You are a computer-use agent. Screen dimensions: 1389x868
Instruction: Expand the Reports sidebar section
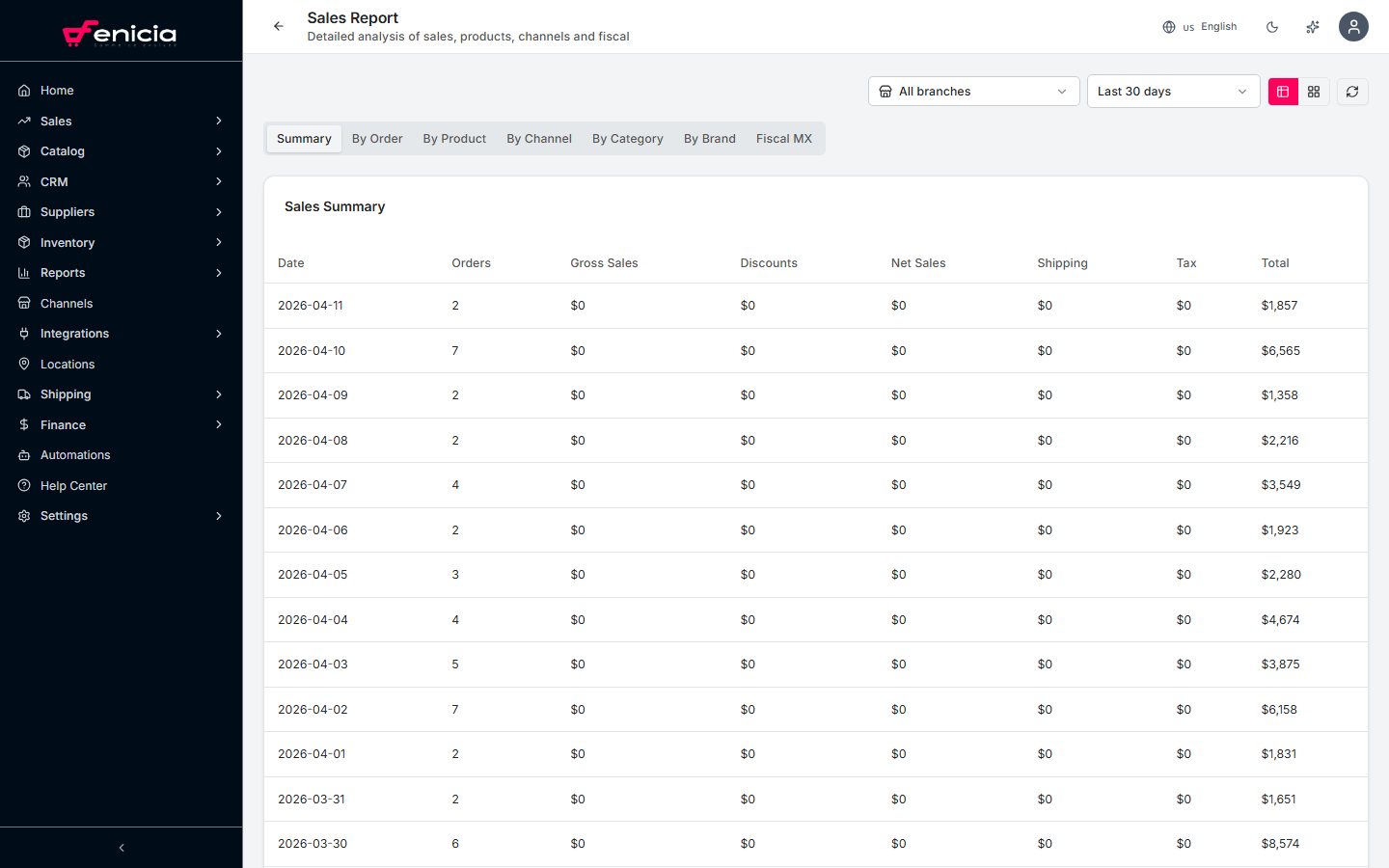[65, 272]
